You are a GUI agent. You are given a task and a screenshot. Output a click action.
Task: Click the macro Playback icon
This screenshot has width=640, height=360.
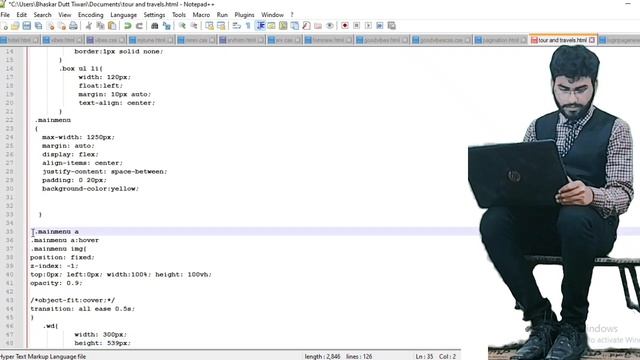point(368,26)
